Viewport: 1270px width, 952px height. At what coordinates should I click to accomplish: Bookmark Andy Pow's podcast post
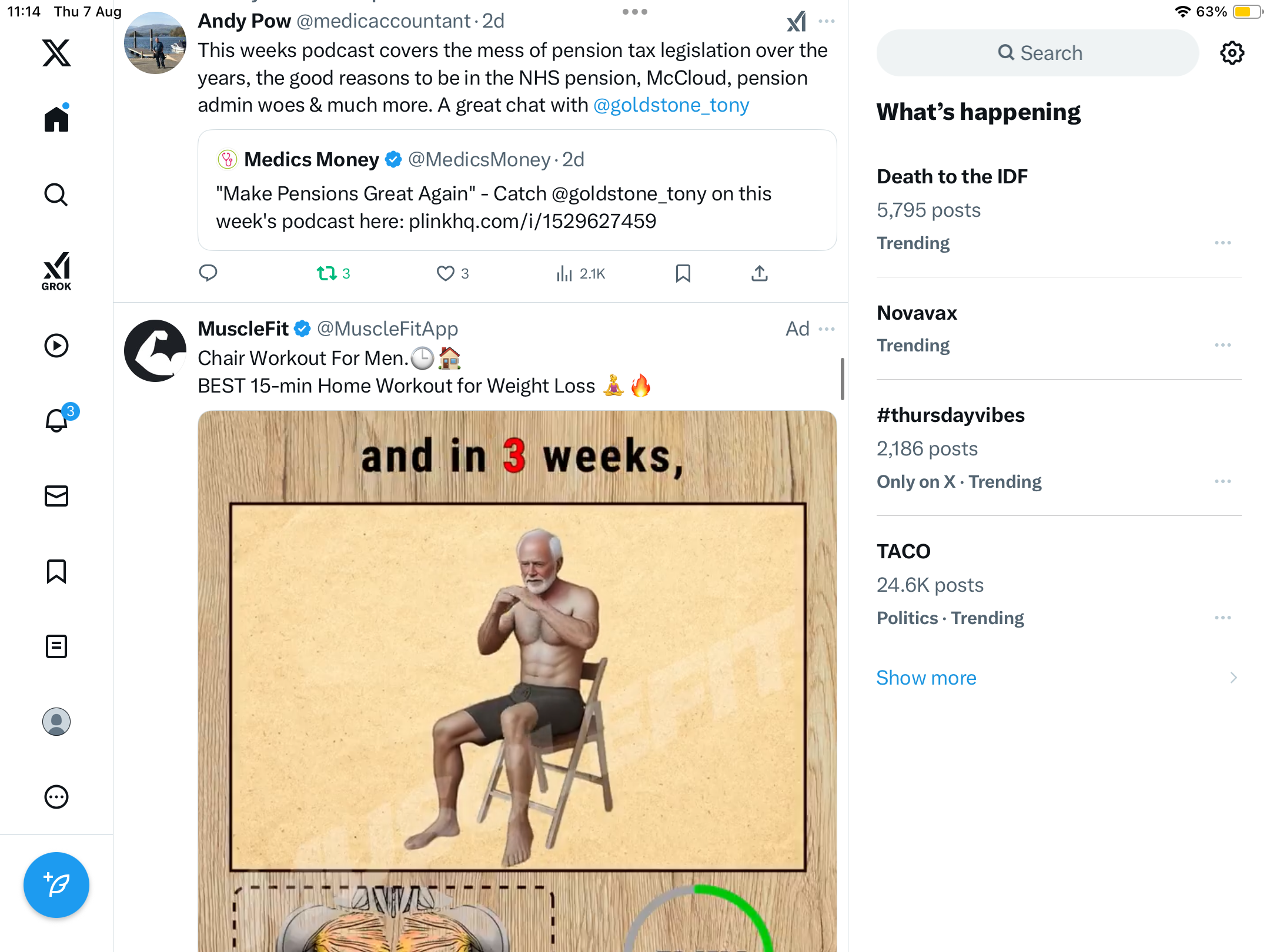click(x=683, y=273)
